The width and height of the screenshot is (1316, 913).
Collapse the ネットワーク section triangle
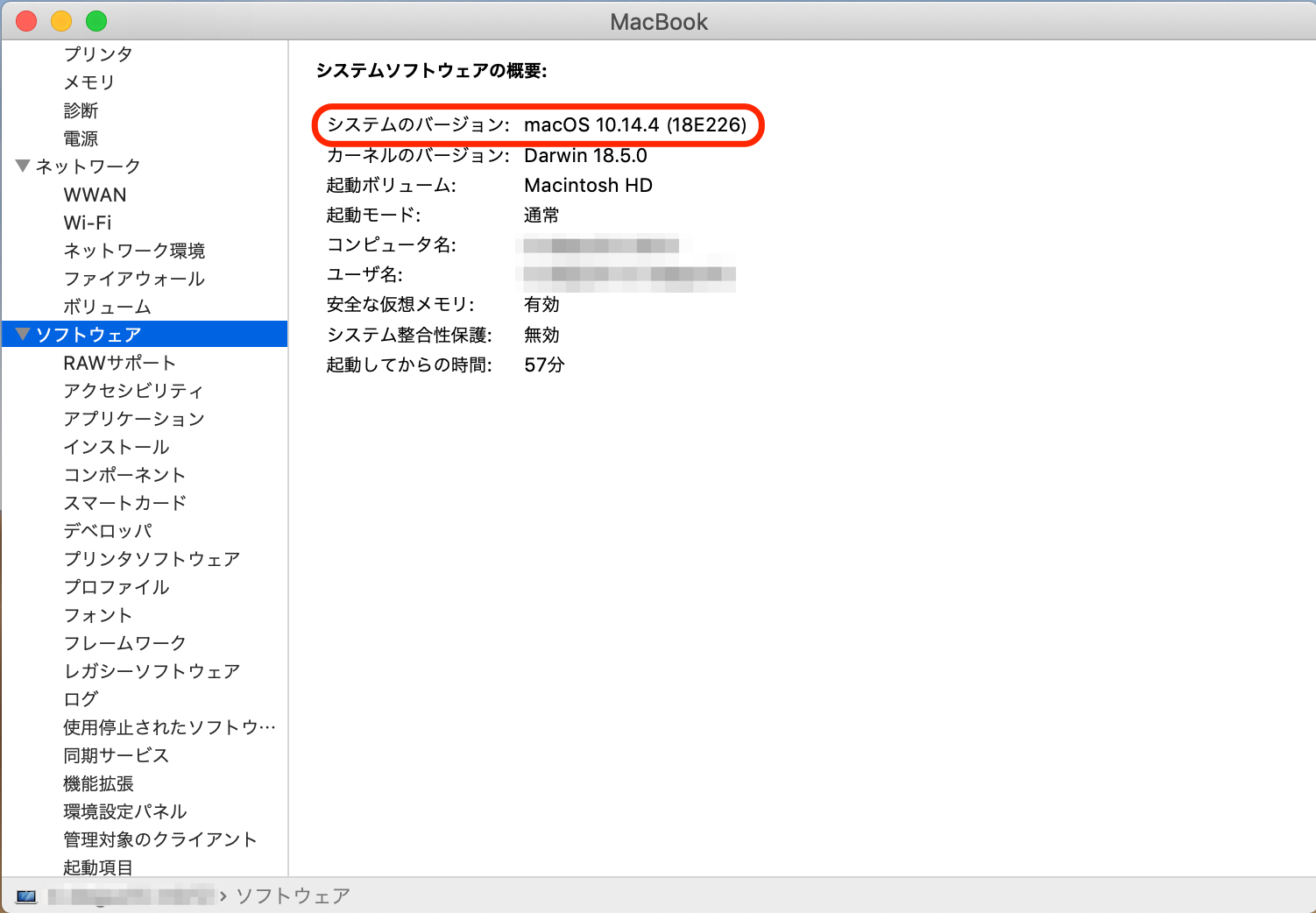point(23,166)
